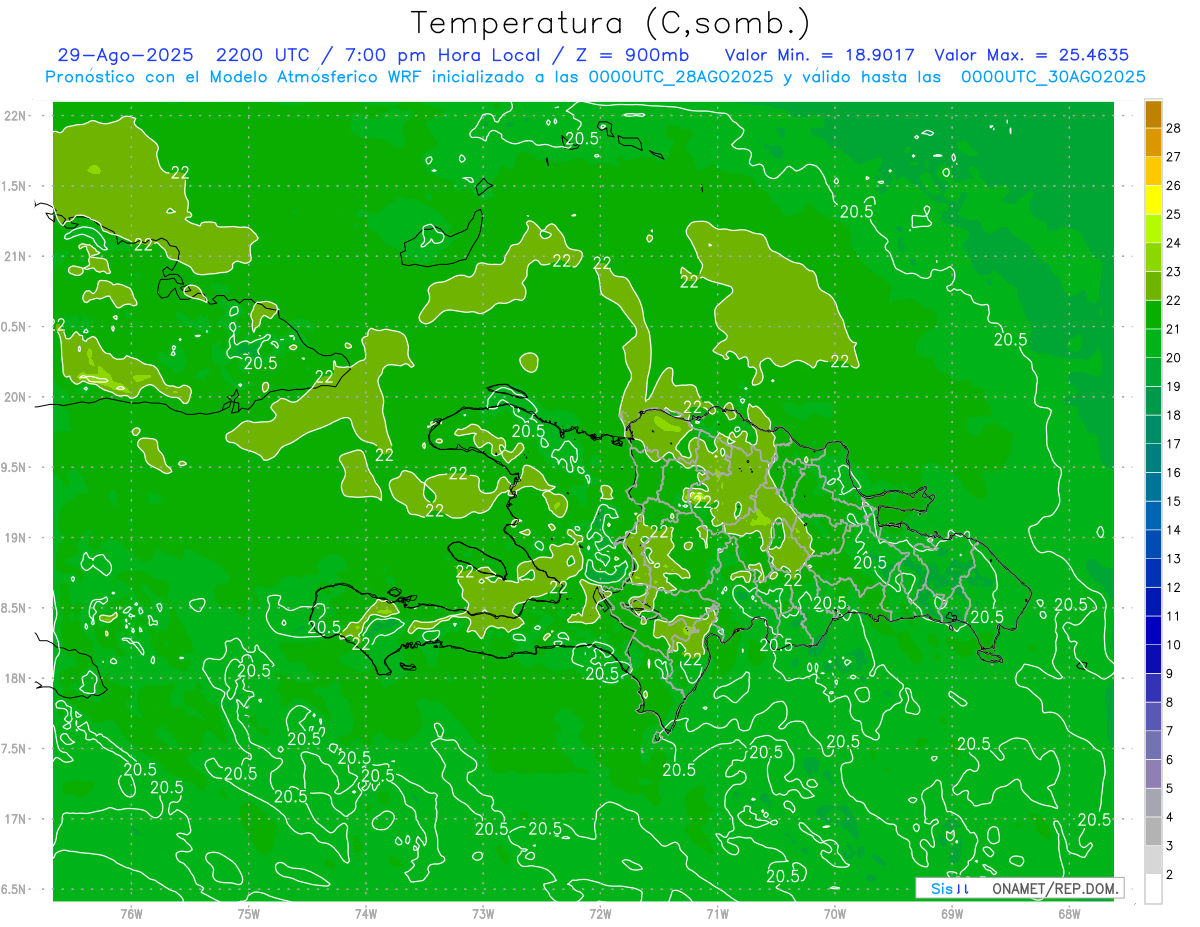The height and width of the screenshot is (927, 1200).
Task: Click the legend scale value '18'
Action: click(x=1174, y=415)
